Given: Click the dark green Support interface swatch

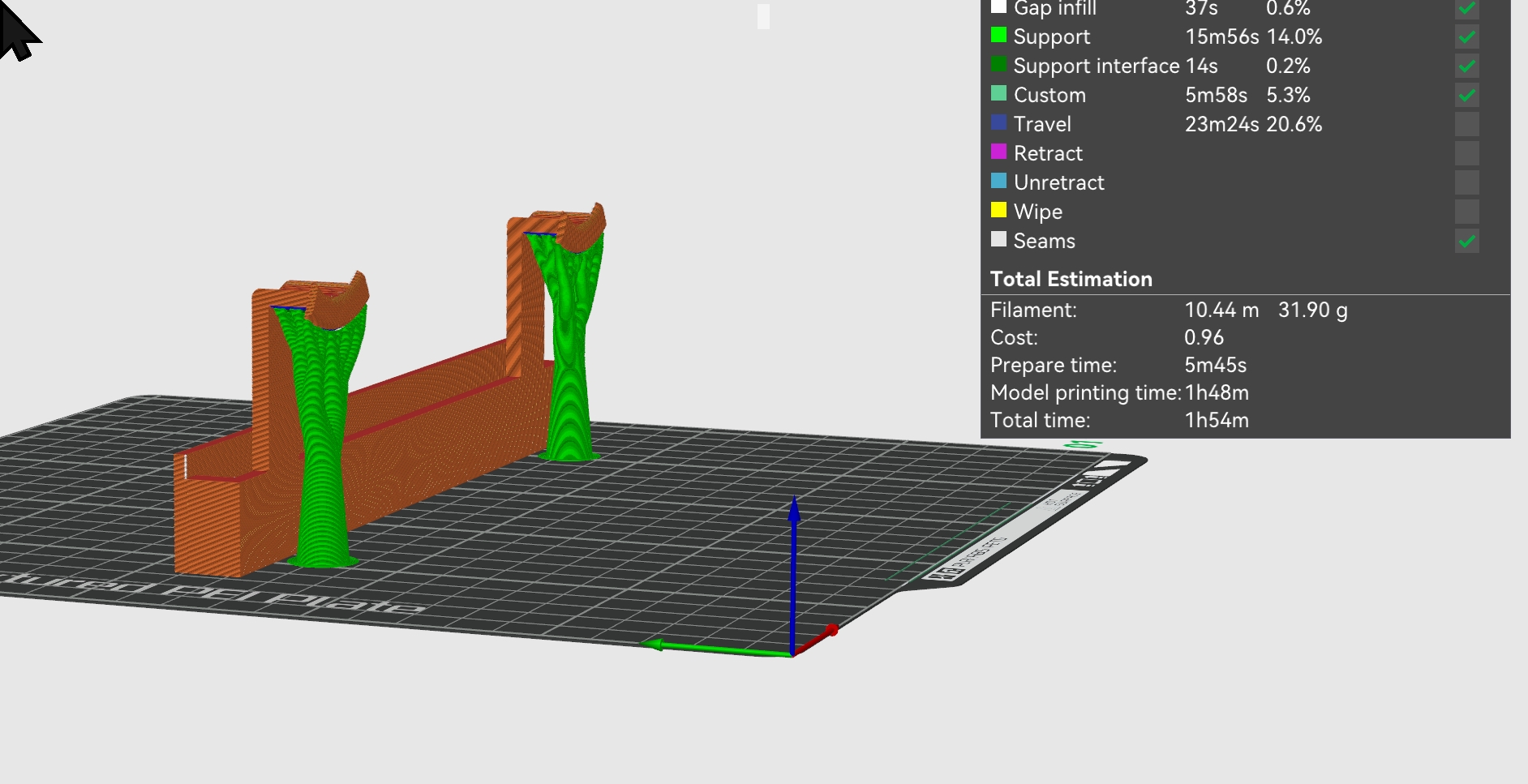Looking at the screenshot, I should 998,64.
